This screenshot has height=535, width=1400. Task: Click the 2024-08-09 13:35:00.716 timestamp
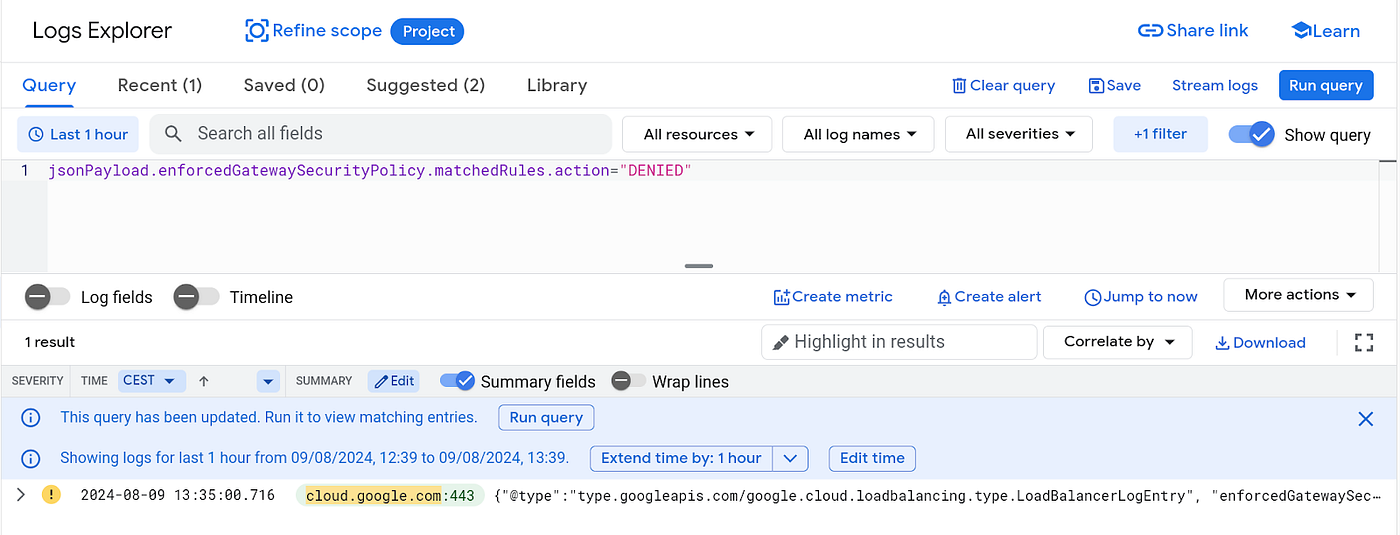pos(178,495)
